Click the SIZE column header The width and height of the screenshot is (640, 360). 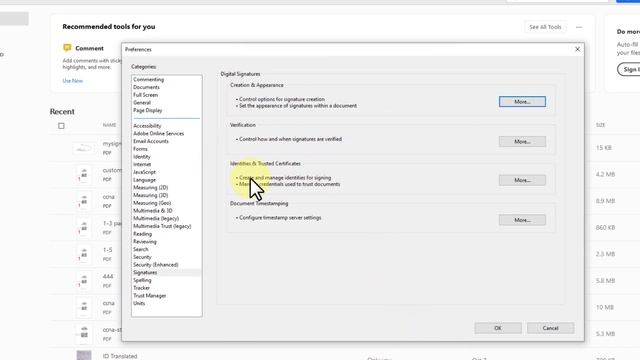coord(600,125)
